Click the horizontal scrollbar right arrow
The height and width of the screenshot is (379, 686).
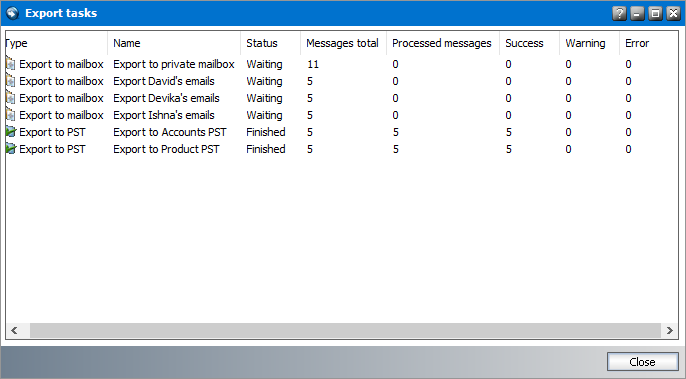[669, 330]
